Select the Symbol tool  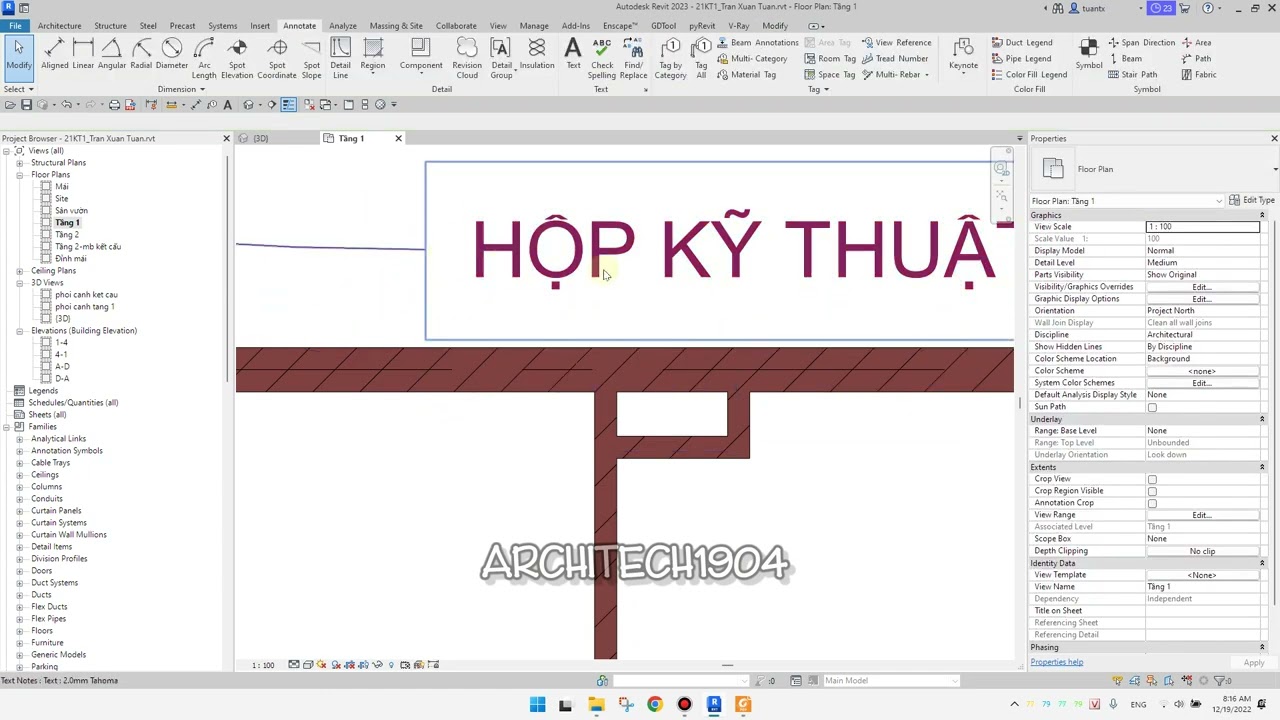point(1089,55)
